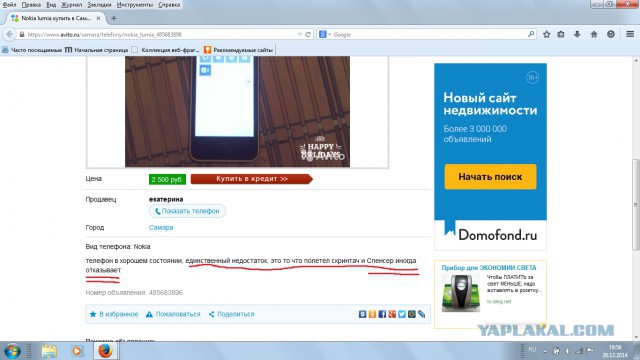Open the Downloads arrow icon
The image size is (640, 360).
click(577, 35)
